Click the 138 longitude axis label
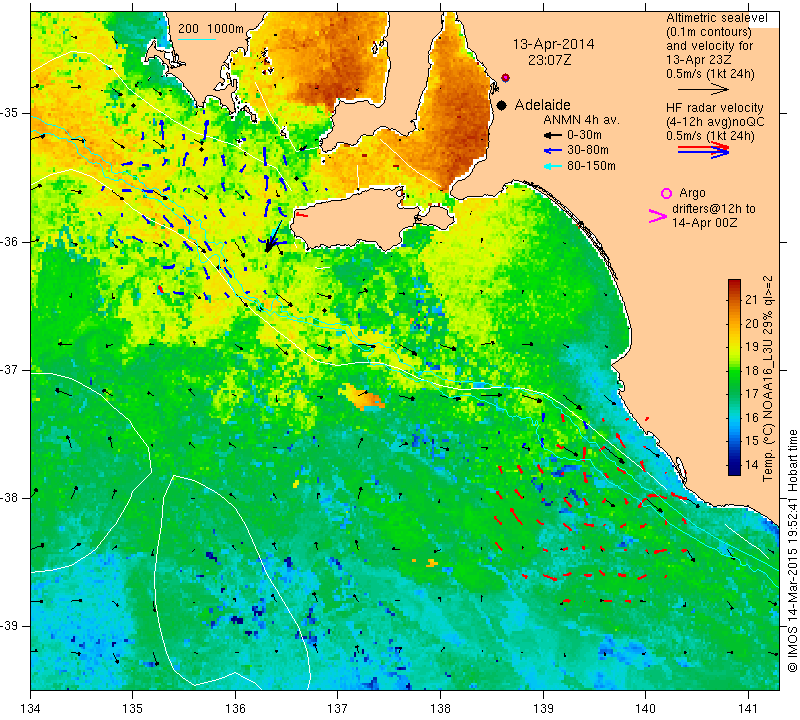 tap(440, 708)
